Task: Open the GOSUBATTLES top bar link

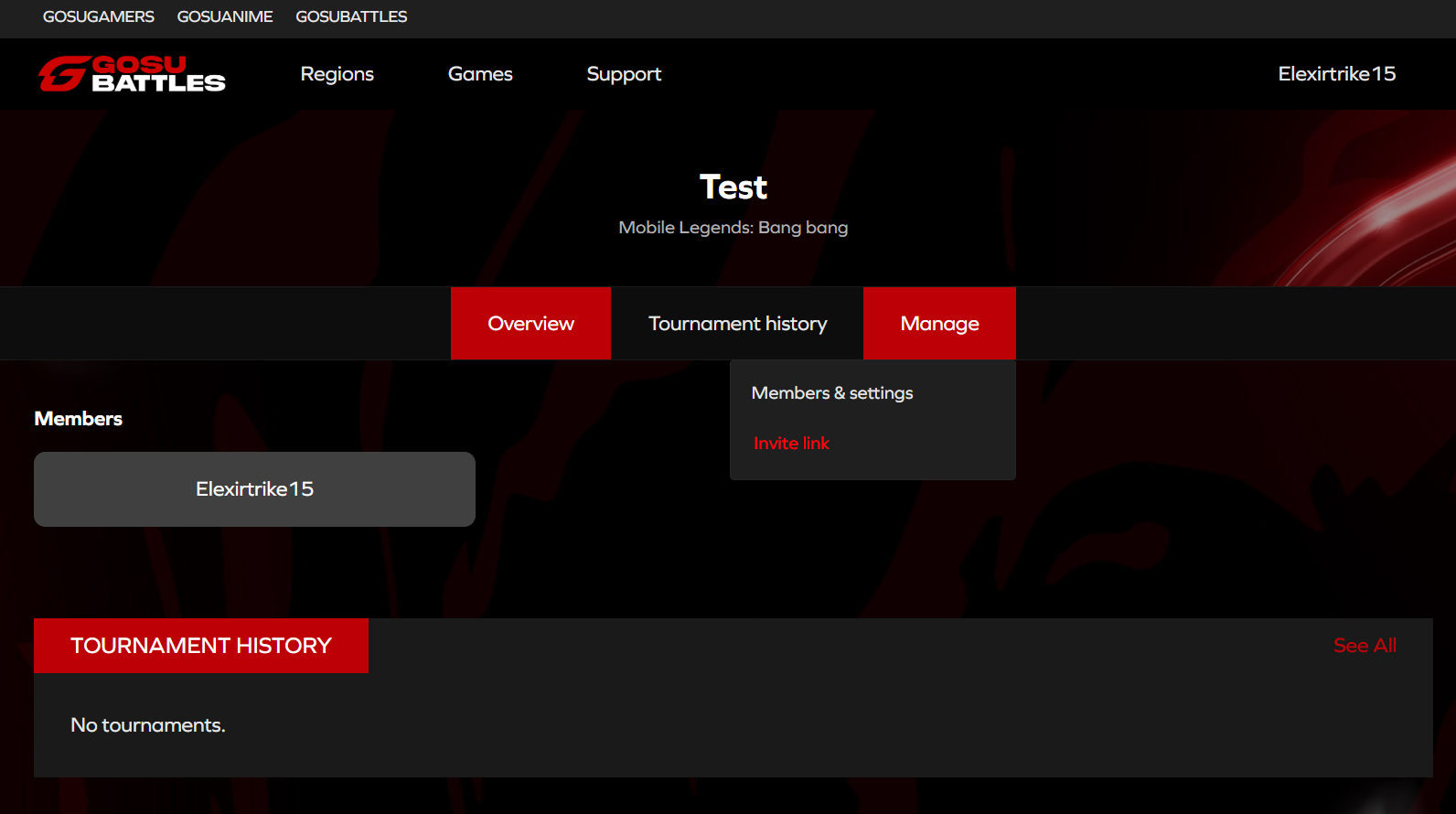Action: 351,16
